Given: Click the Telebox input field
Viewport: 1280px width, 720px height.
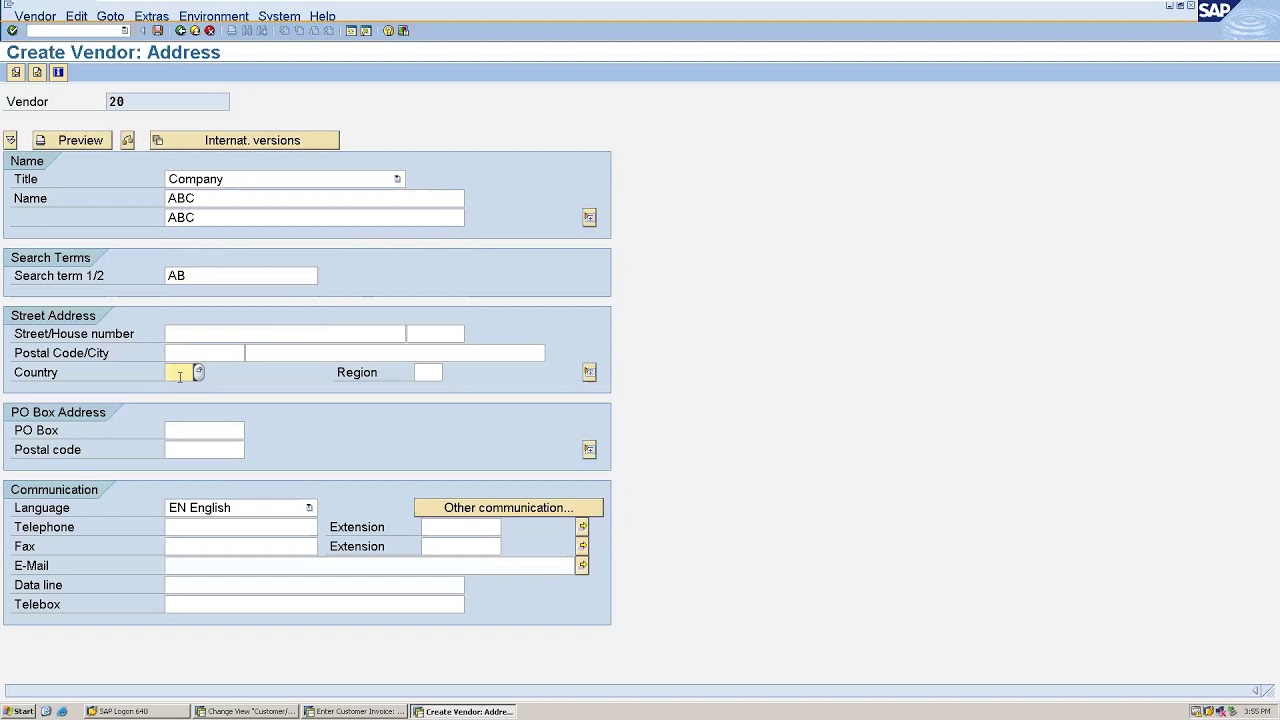Looking at the screenshot, I should coord(314,604).
